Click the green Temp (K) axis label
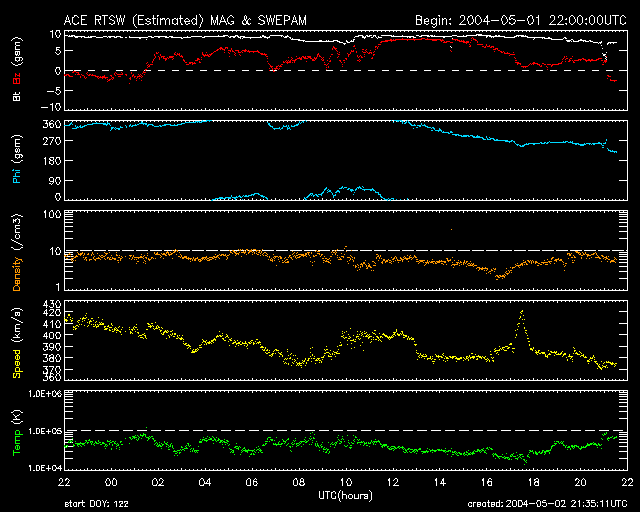This screenshot has width=640, height=512. pyautogui.click(x=17, y=433)
